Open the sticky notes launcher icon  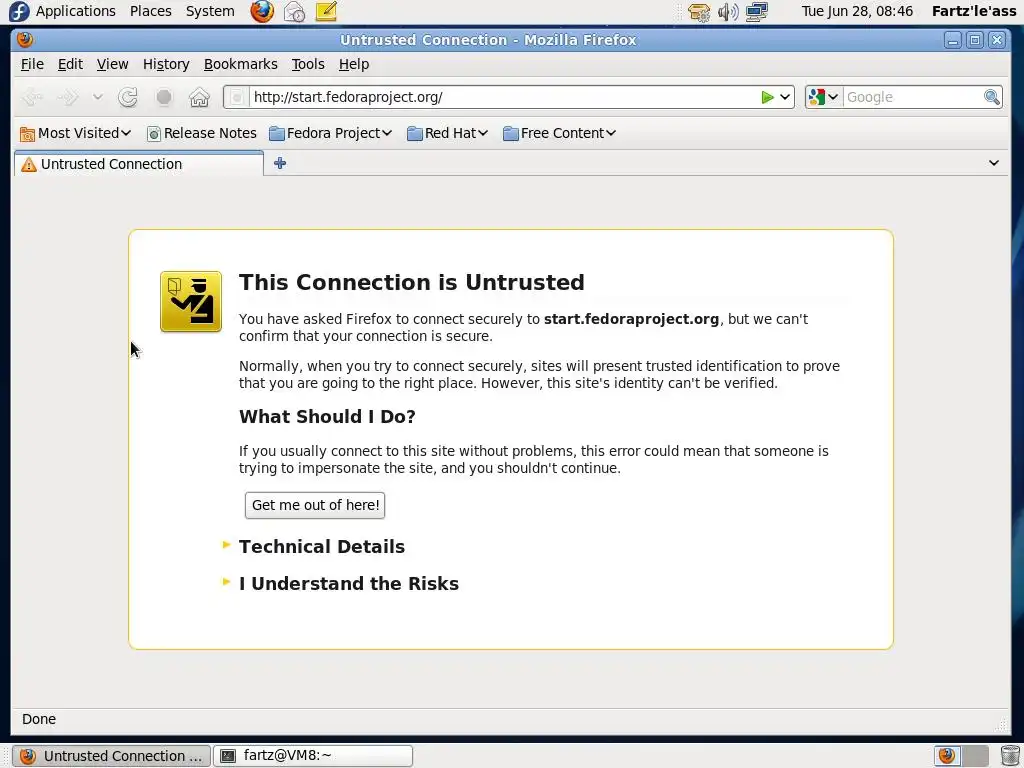(x=325, y=11)
